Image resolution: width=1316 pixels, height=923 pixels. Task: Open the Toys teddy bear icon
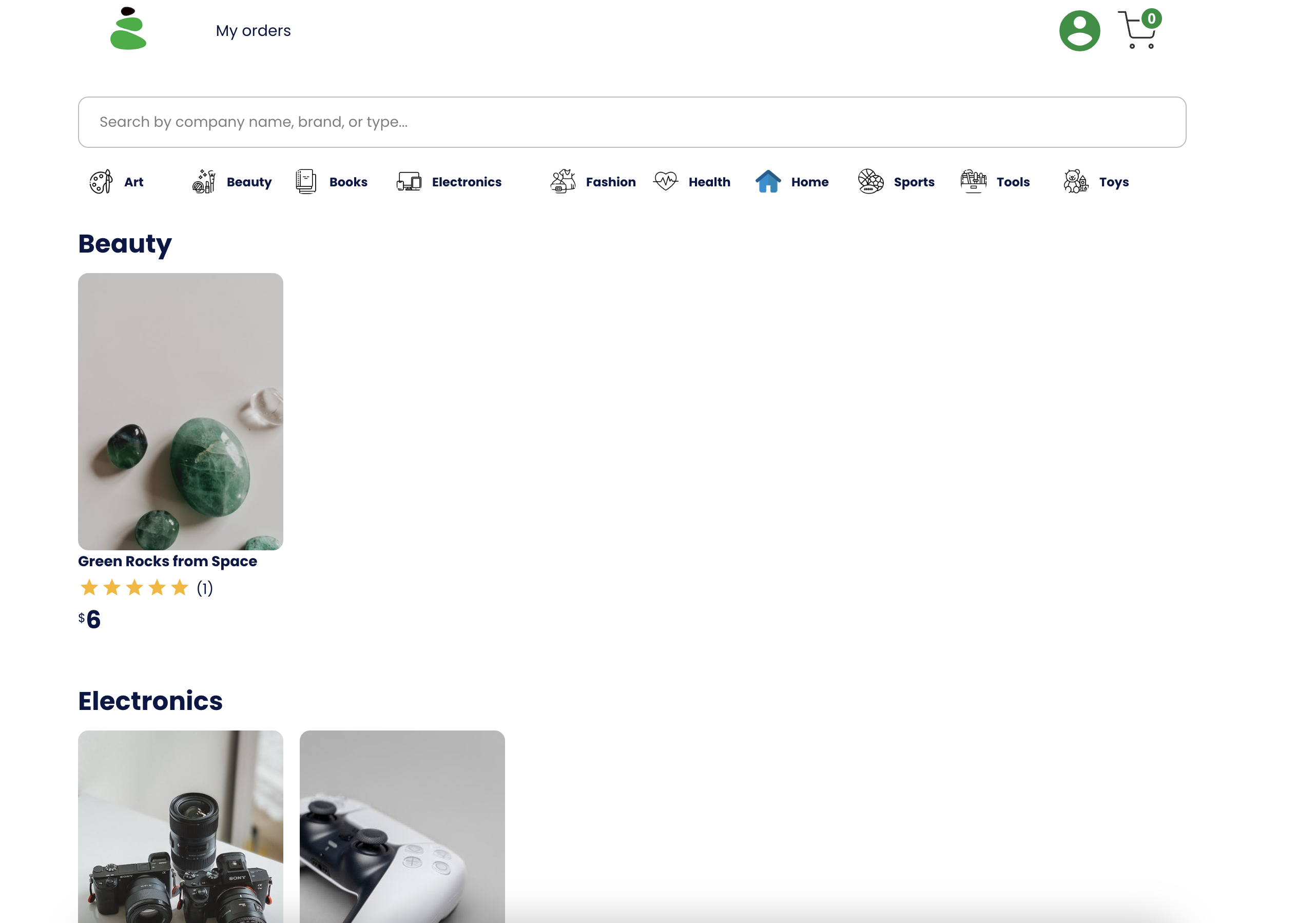click(x=1075, y=182)
